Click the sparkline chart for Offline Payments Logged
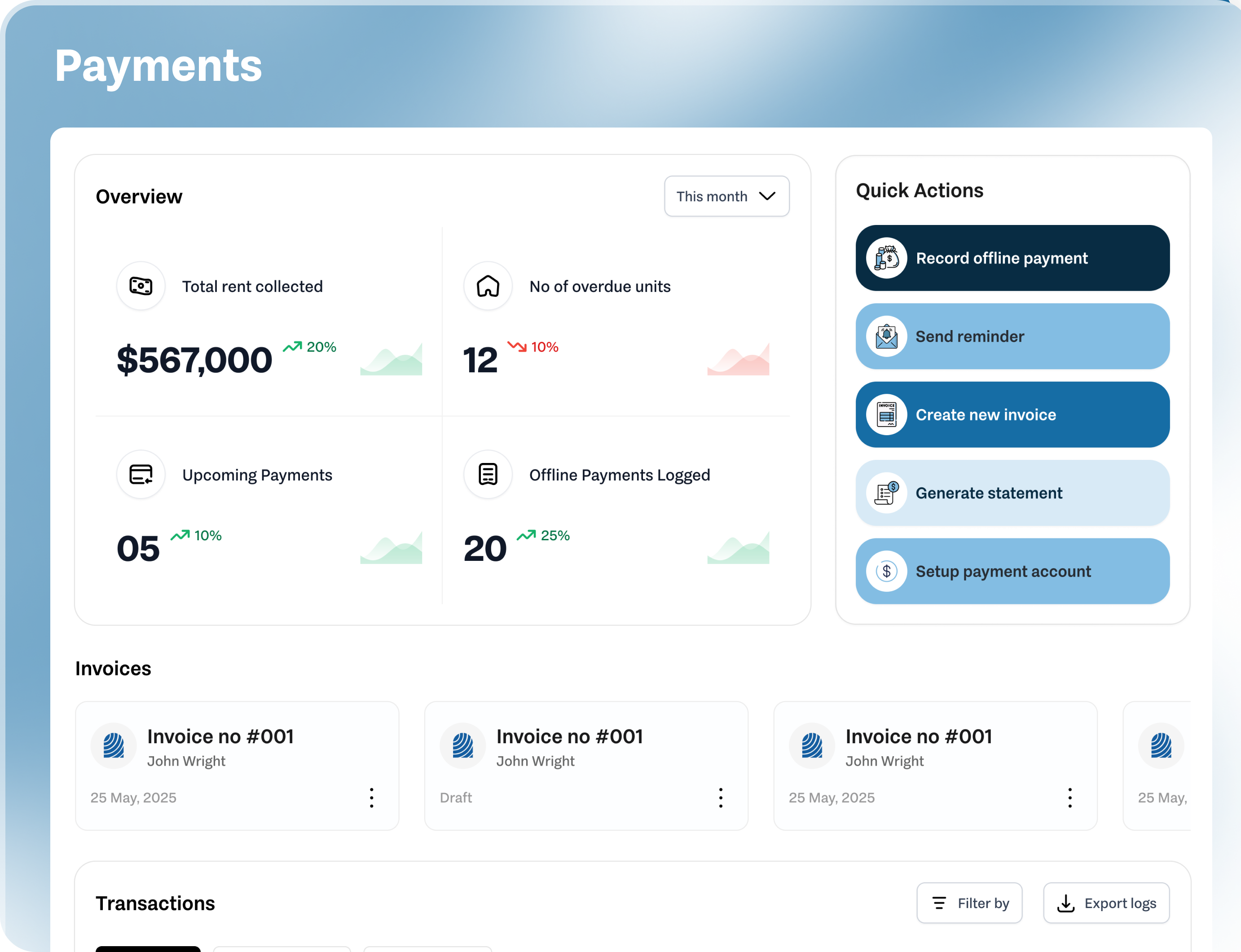1241x952 pixels. tap(738, 547)
